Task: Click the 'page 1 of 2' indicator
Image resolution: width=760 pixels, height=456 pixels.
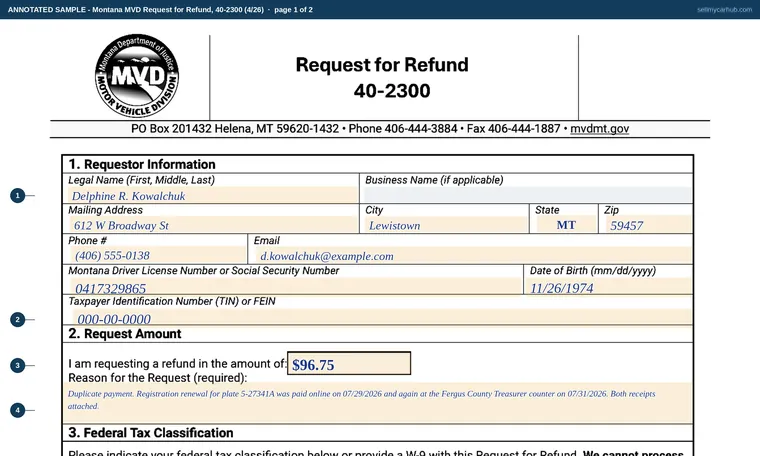Action: 293,10
